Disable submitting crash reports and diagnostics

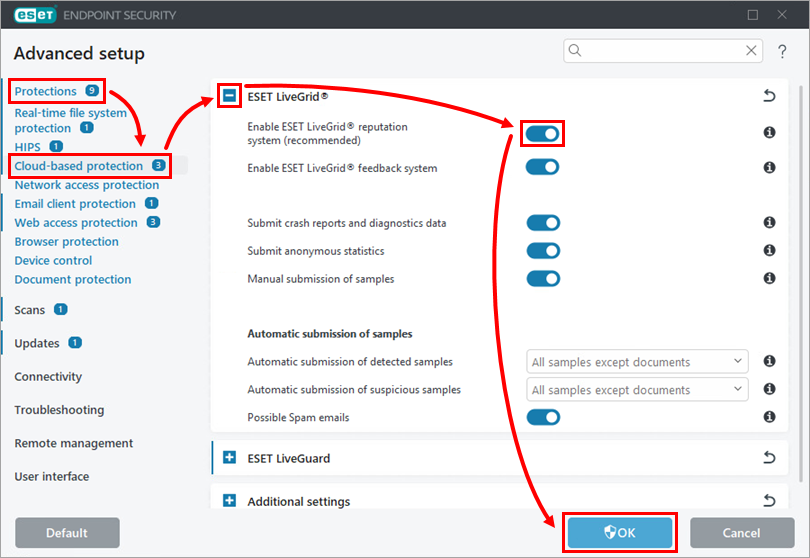click(x=543, y=223)
